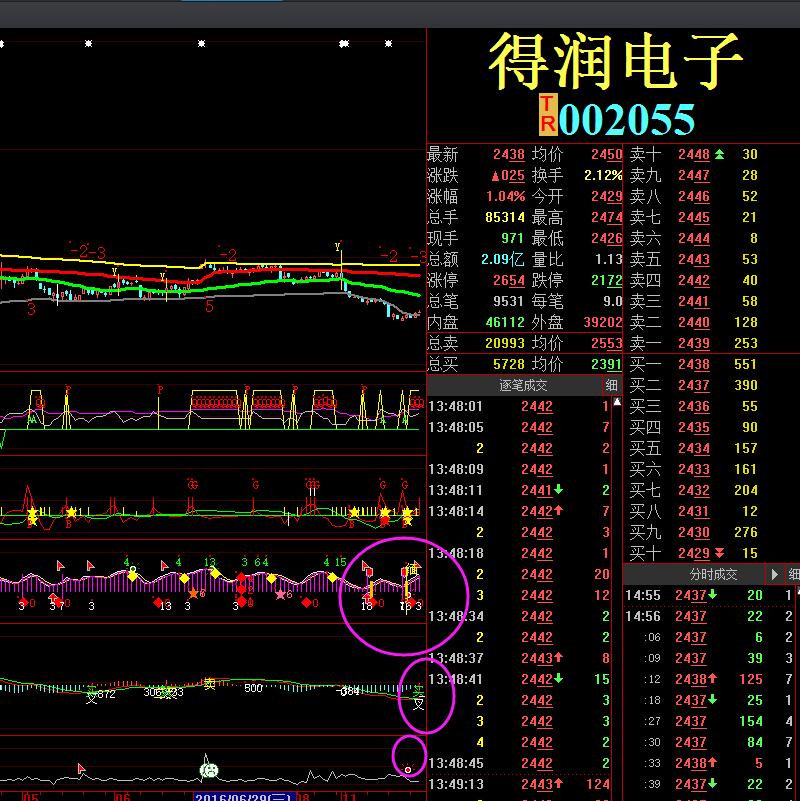Click the 13:48:37 trade at 2443
Image resolution: width=800 pixels, height=801 pixels.
[x=519, y=658]
